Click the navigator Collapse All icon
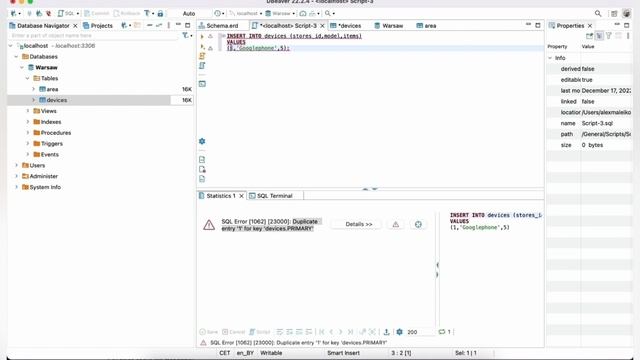 click(149, 25)
